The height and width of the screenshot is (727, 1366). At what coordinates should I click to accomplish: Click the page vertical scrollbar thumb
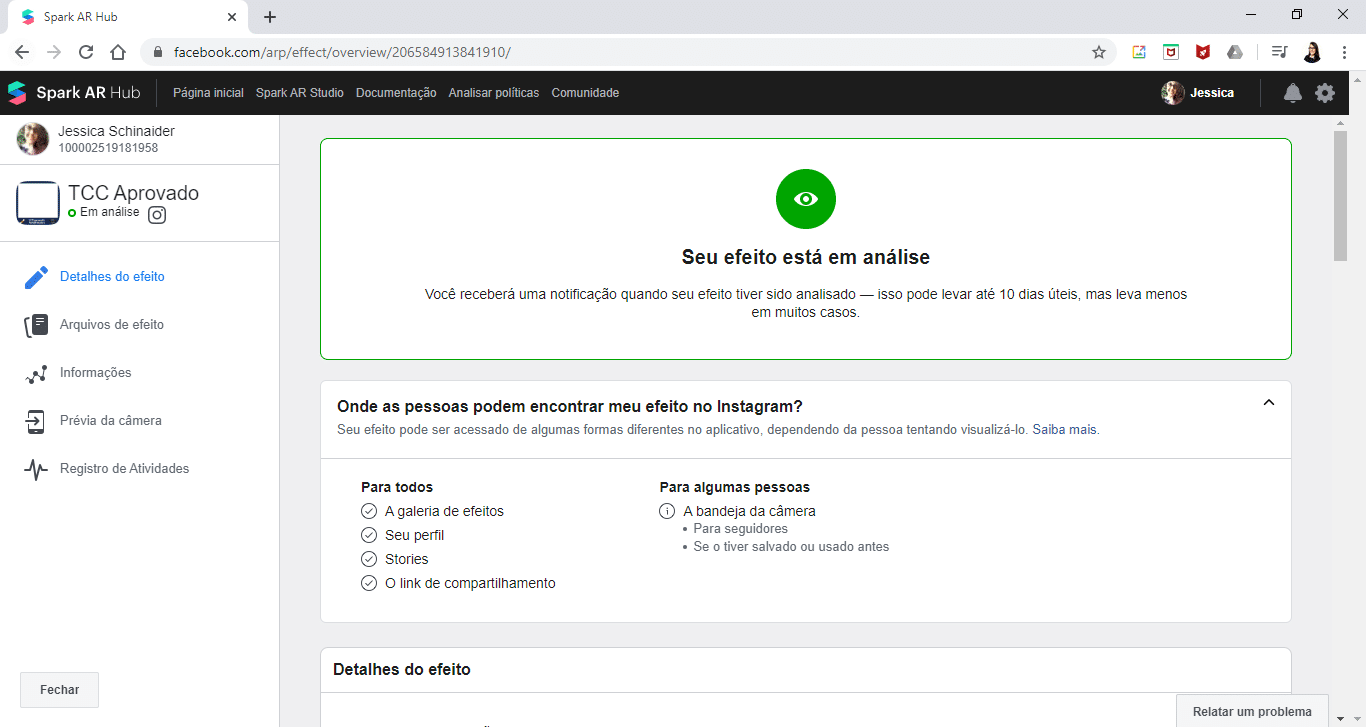point(1340,195)
